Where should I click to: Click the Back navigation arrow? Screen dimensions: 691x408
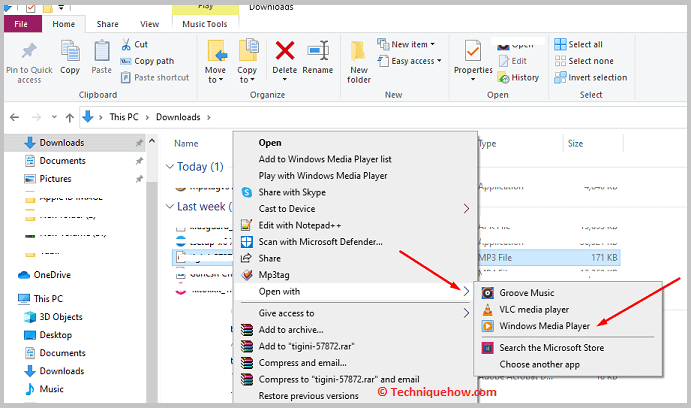(15, 117)
